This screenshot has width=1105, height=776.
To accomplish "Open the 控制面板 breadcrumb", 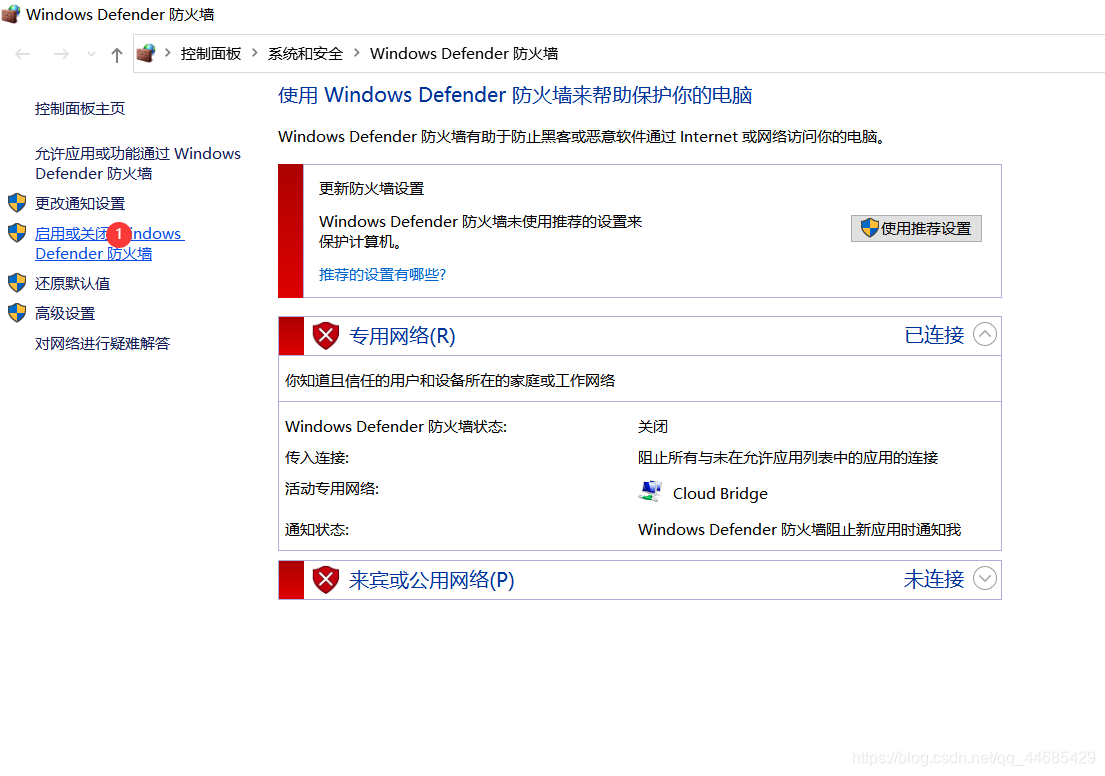I will point(211,54).
